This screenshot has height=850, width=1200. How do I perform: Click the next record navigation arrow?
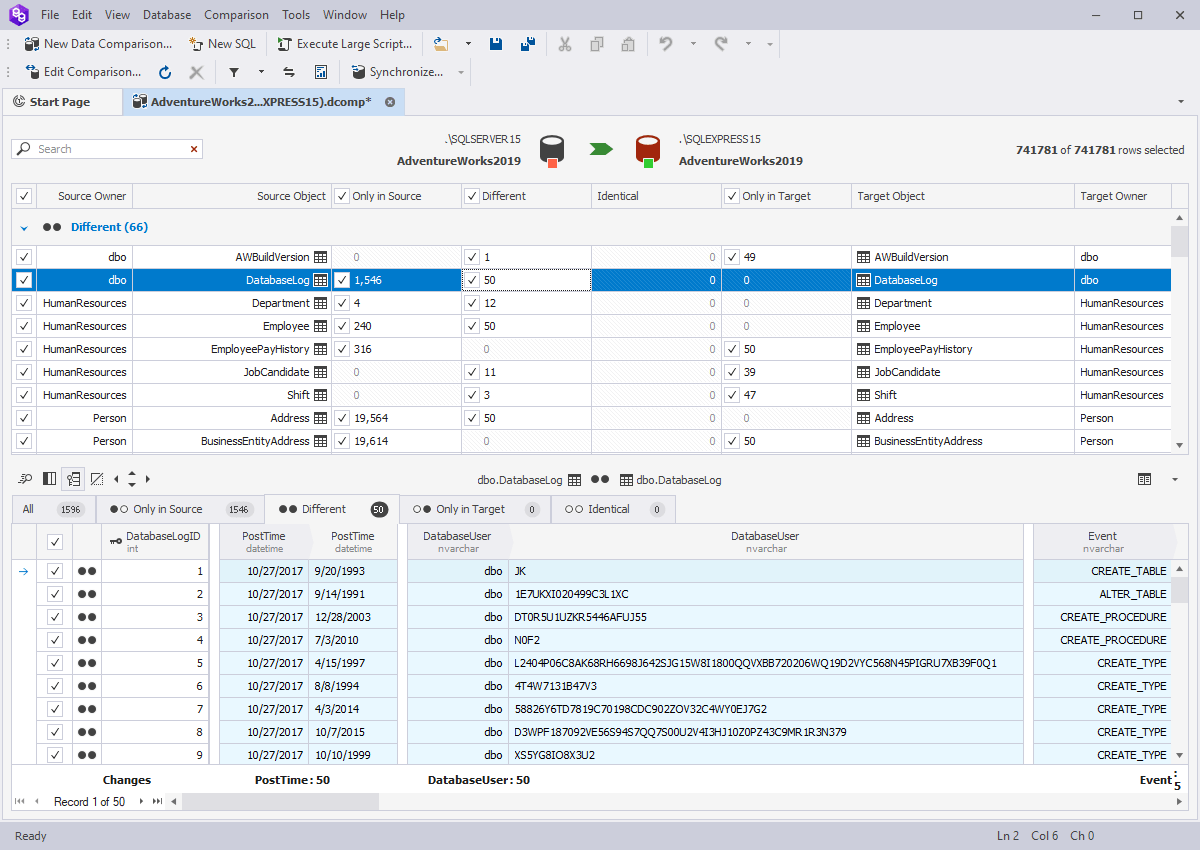click(141, 801)
